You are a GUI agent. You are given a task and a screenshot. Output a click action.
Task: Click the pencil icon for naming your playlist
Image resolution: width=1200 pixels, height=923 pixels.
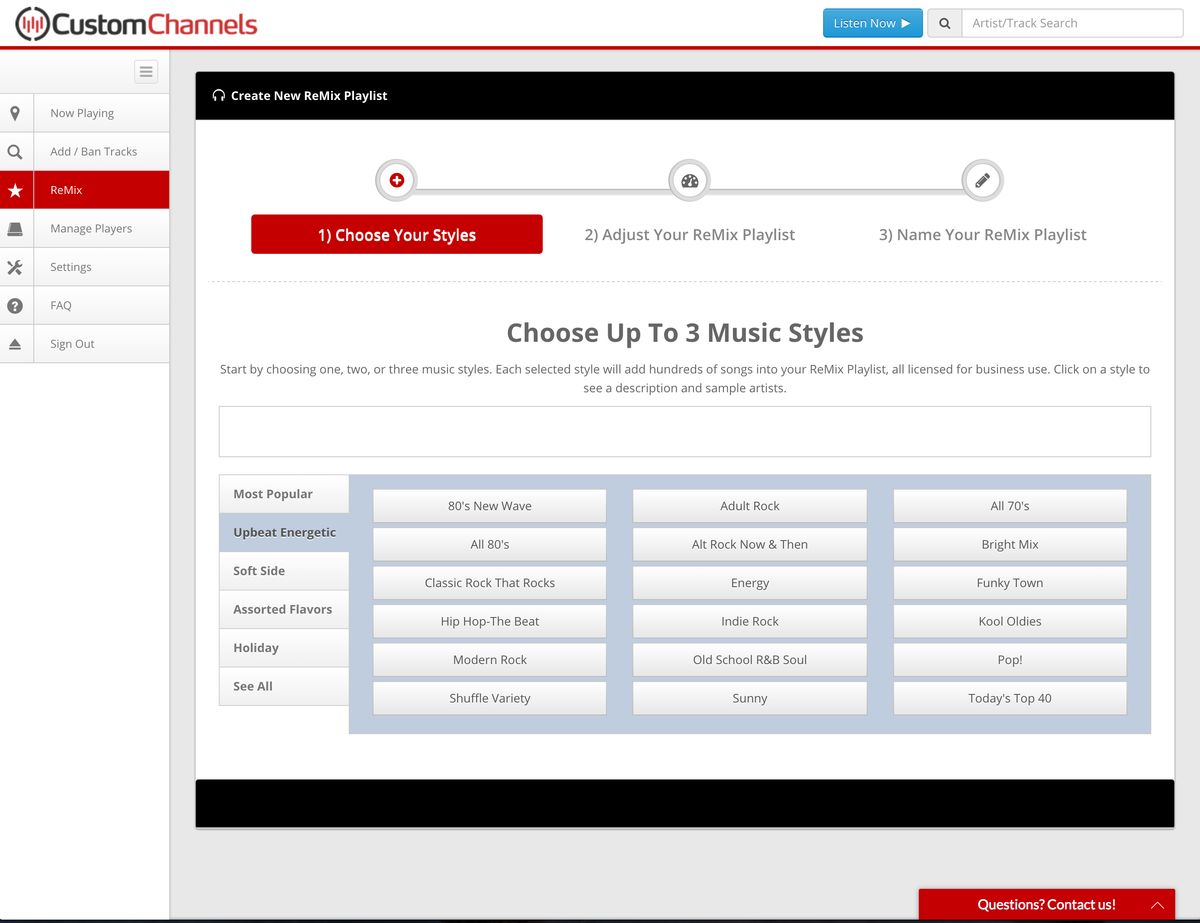point(982,180)
